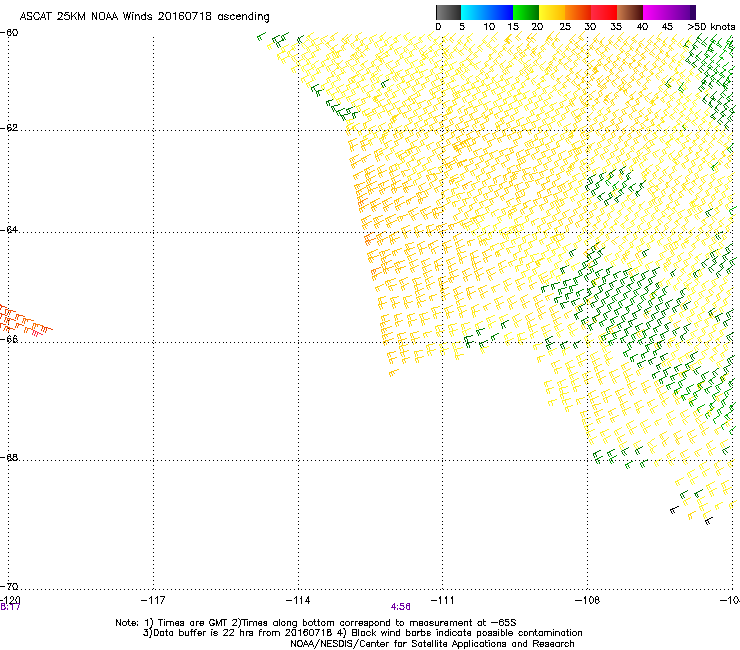The height and width of the screenshot is (650, 740).
Task: Click the 'NOAA/NESDIS/Center for Satellite Applications and Research' credit
Action: coord(432,644)
